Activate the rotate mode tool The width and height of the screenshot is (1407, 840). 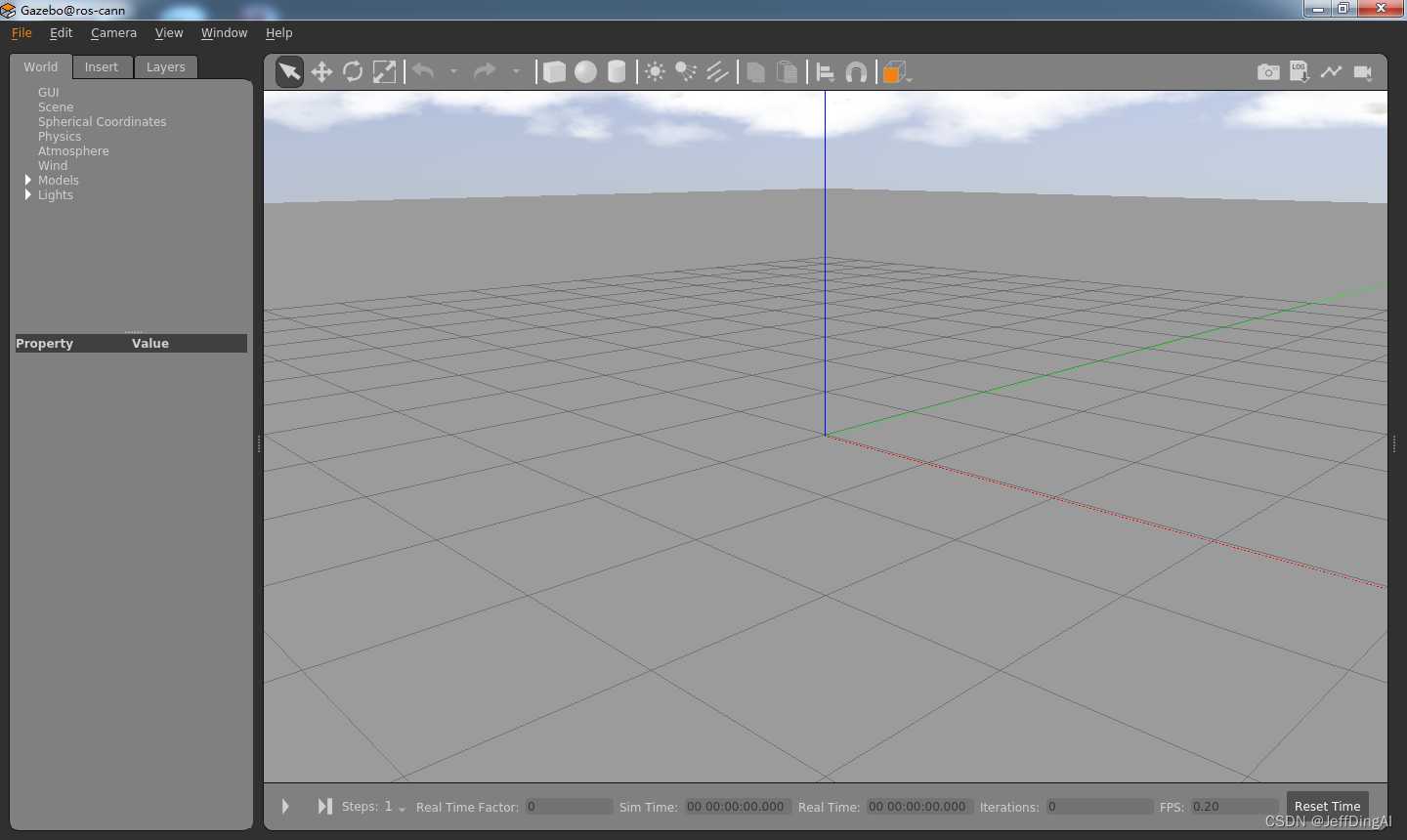[353, 72]
